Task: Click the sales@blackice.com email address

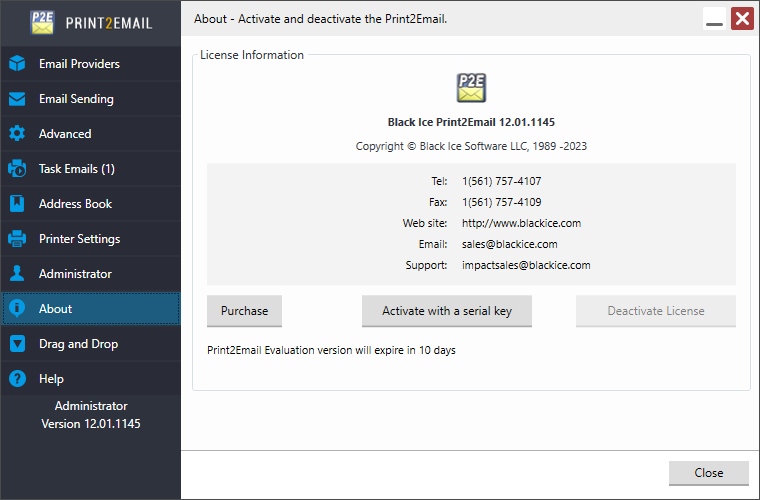Action: click(509, 244)
